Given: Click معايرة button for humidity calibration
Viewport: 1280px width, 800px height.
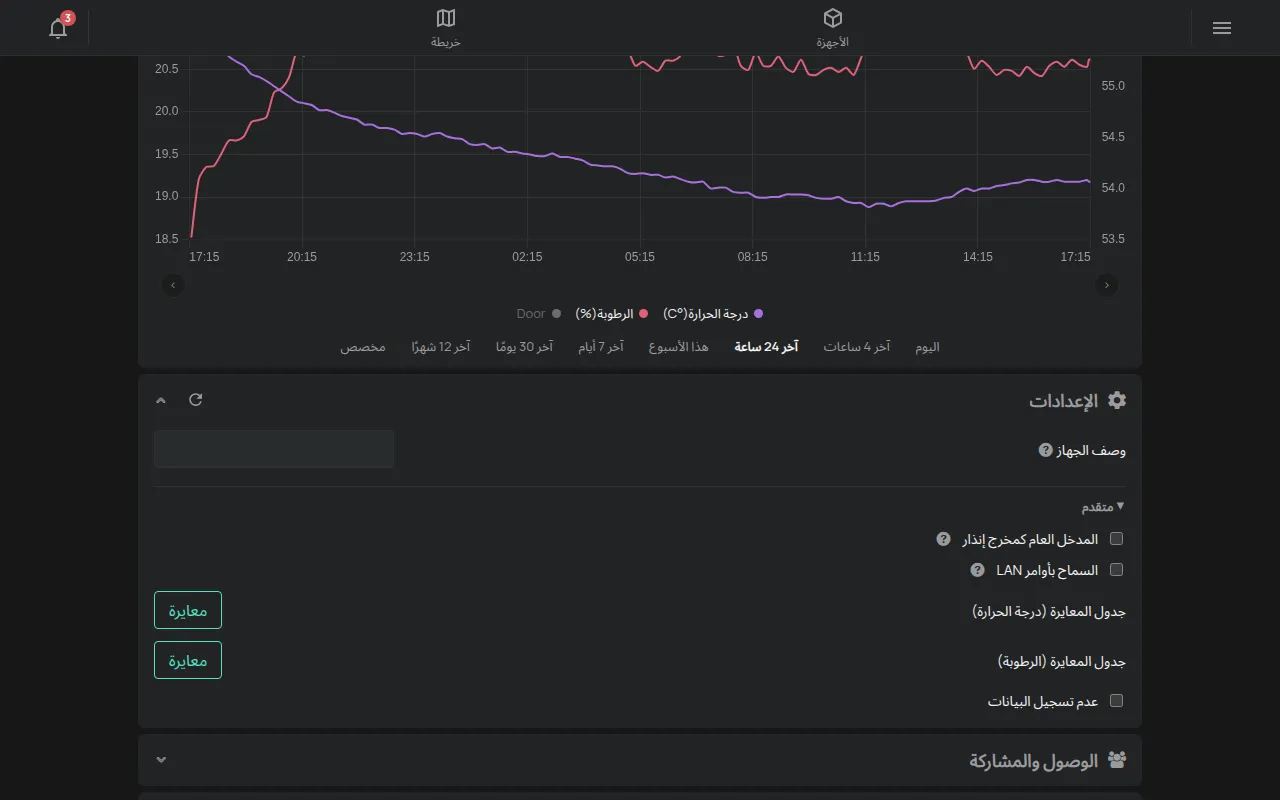Looking at the screenshot, I should point(188,660).
